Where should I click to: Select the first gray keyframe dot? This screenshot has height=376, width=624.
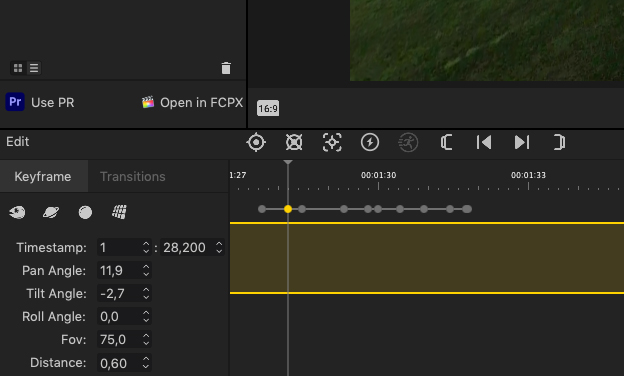coord(261,209)
